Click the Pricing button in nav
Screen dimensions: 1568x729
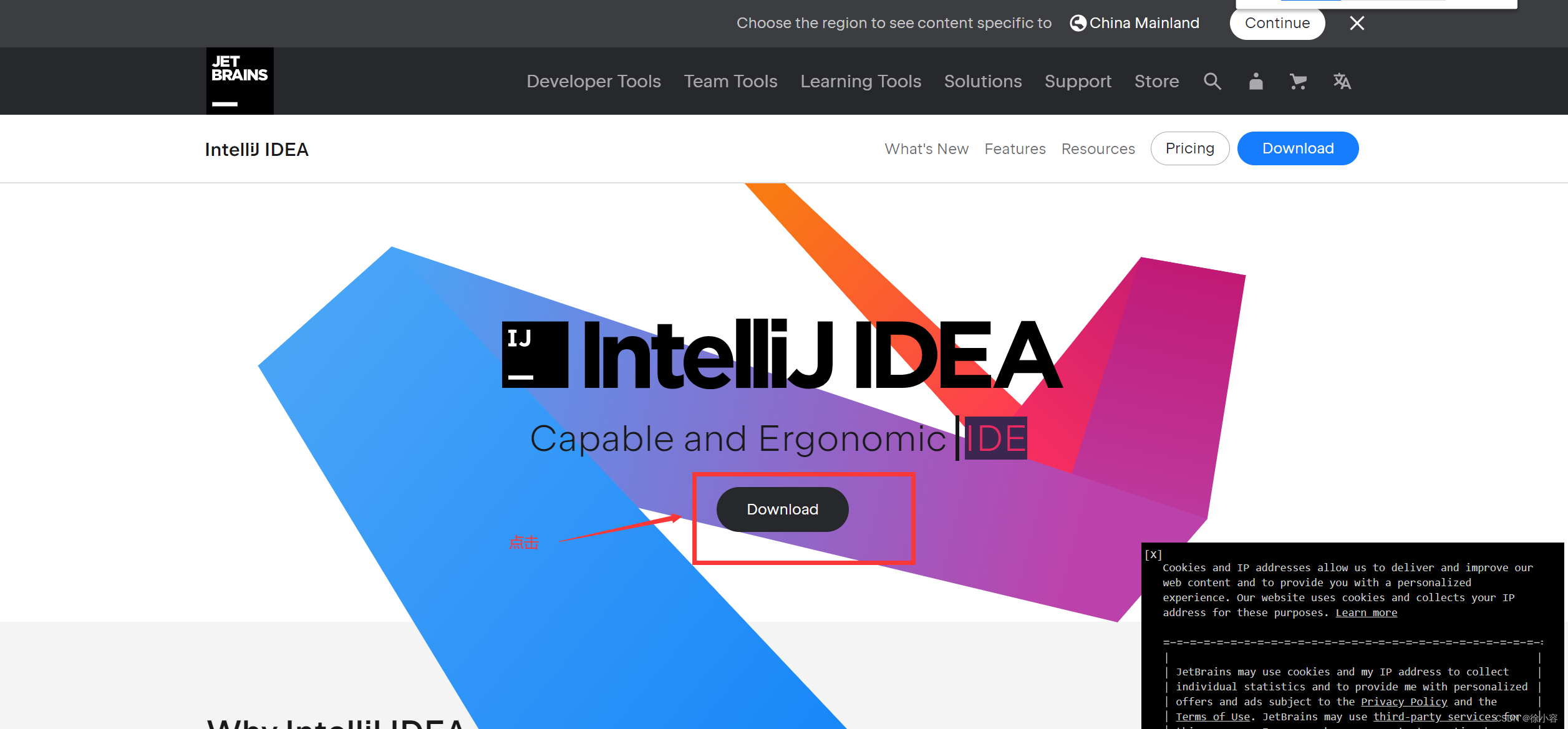(1189, 148)
